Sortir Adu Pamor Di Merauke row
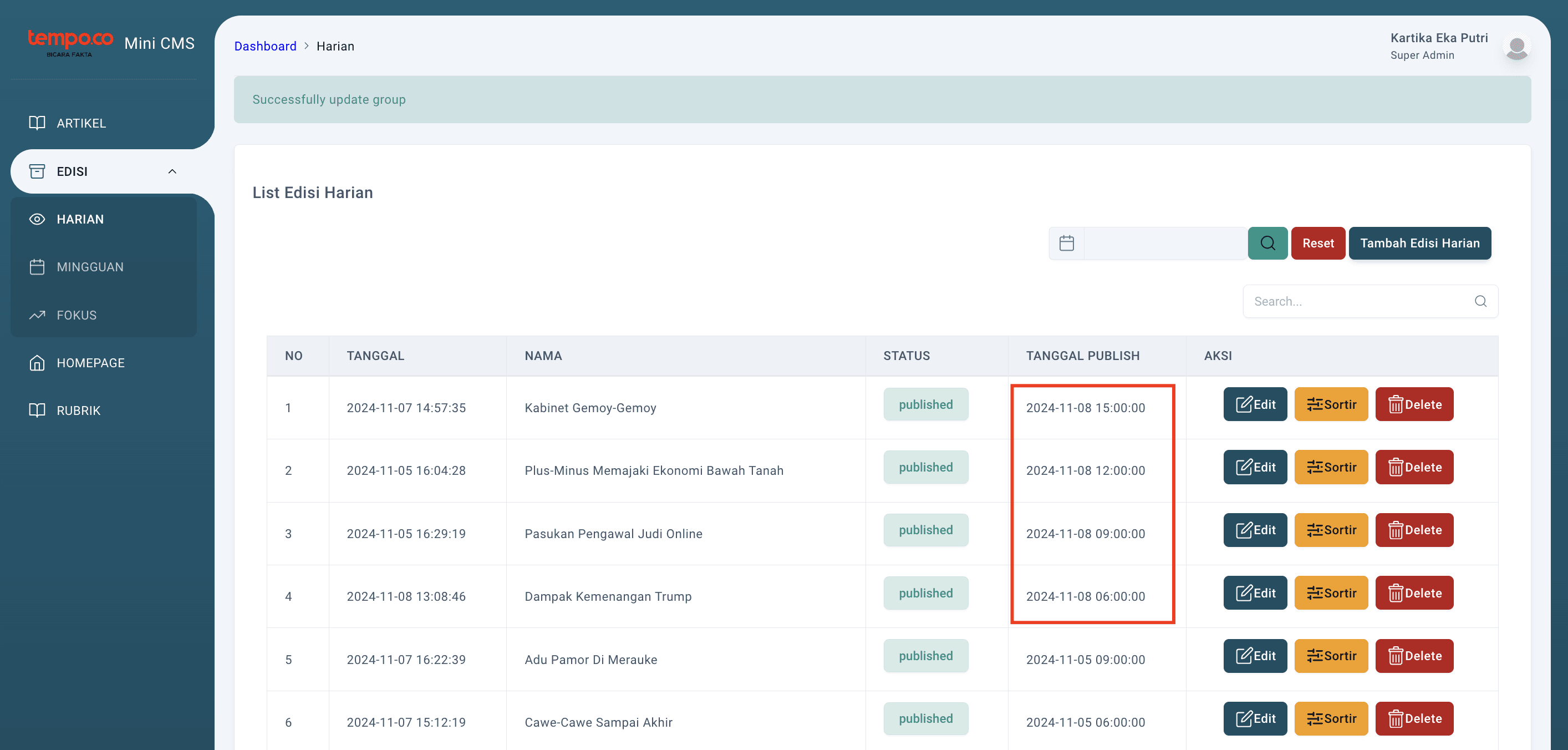Screen dimensions: 1568x750 coord(1331,656)
